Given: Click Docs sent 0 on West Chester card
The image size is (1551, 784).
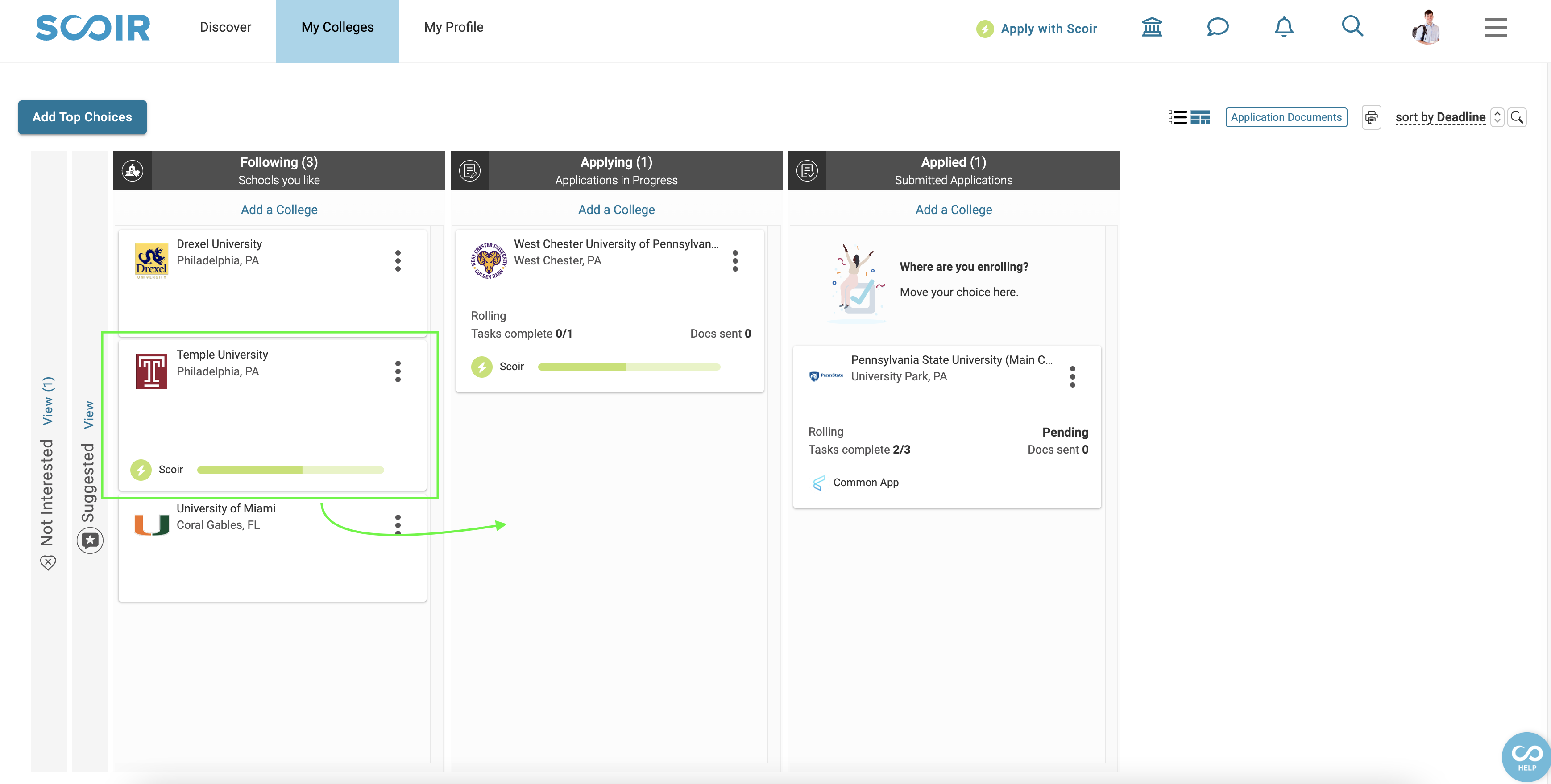Looking at the screenshot, I should click(x=720, y=333).
